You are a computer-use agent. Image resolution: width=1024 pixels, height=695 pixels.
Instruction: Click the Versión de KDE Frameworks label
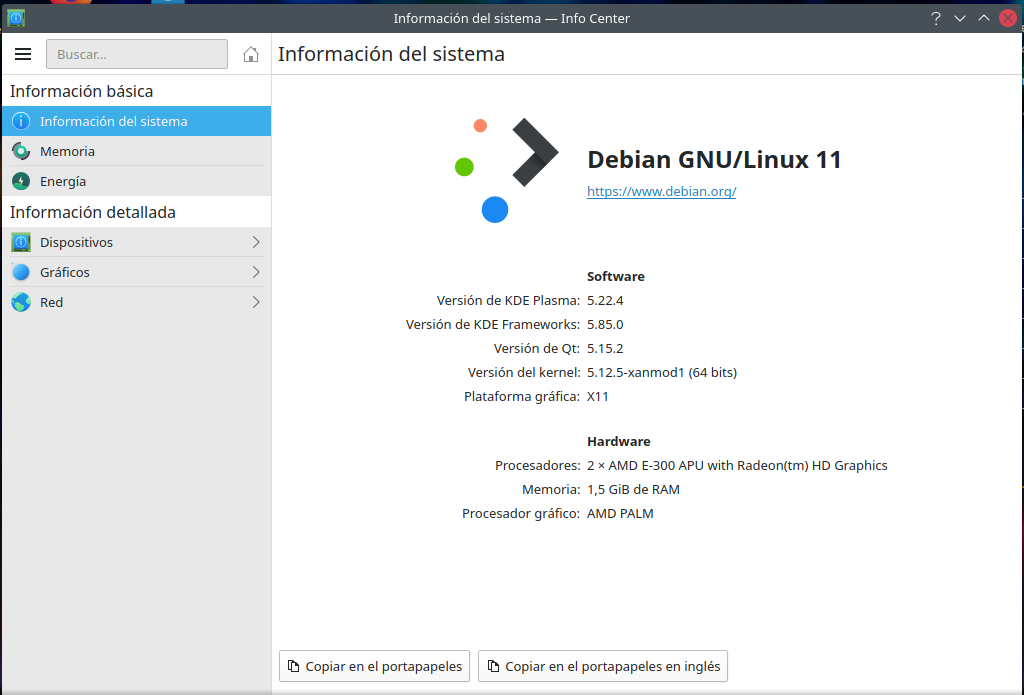493,325
